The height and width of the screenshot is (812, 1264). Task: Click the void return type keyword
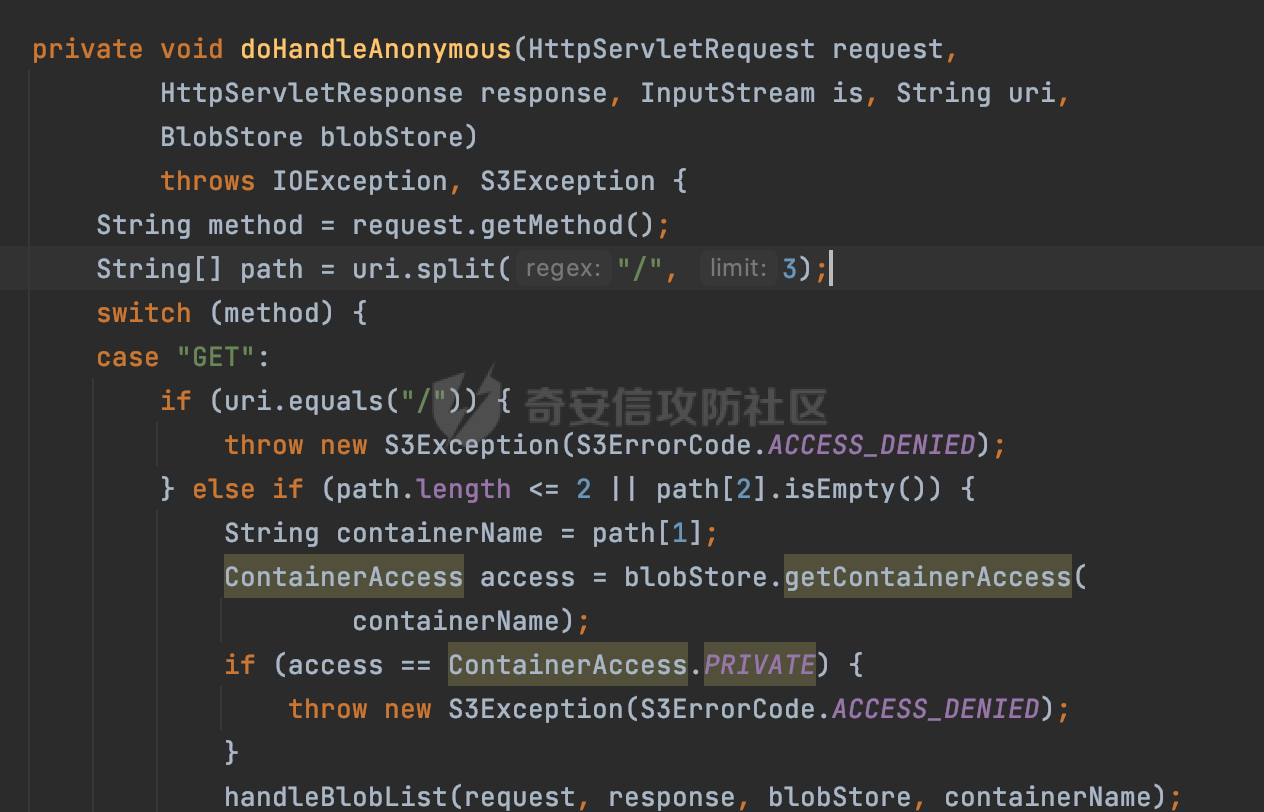coord(192,49)
